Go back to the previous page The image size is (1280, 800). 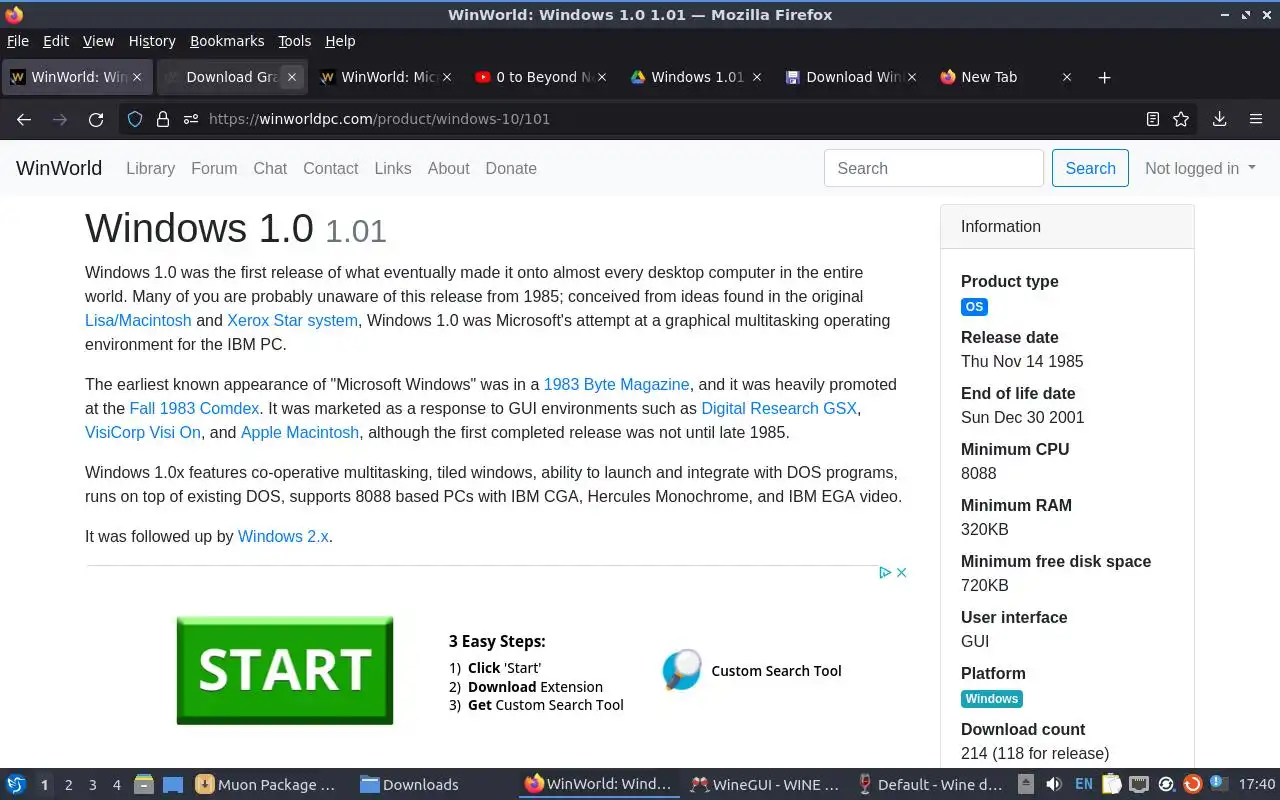(x=24, y=119)
